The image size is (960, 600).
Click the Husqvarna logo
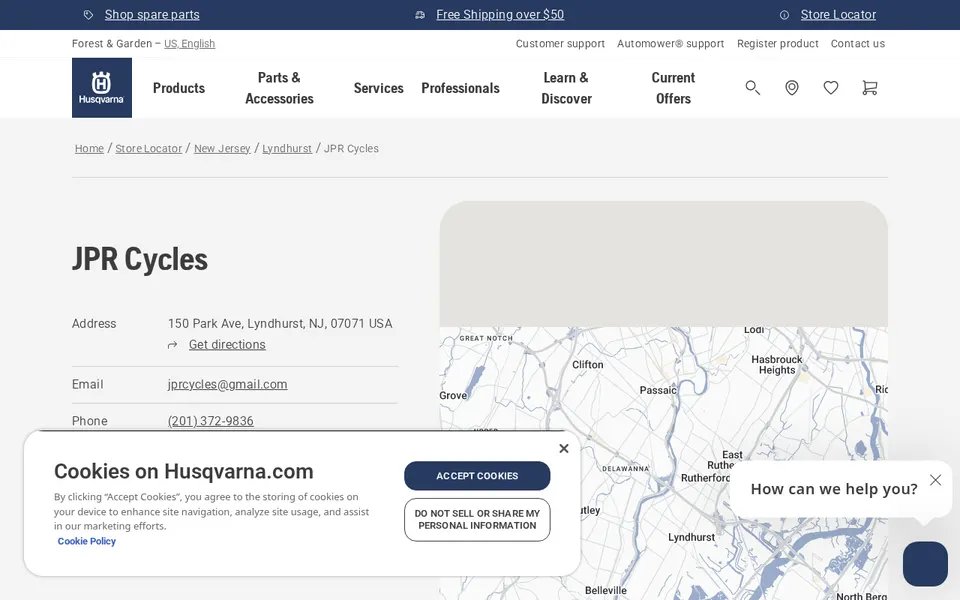point(102,88)
